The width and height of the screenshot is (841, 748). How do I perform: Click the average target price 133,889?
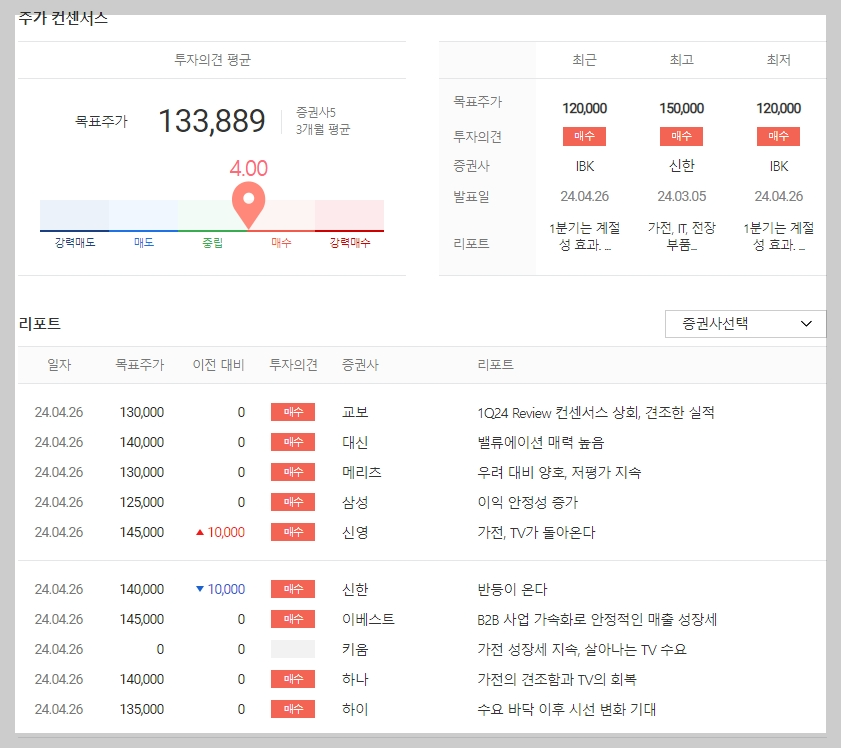coord(212,121)
